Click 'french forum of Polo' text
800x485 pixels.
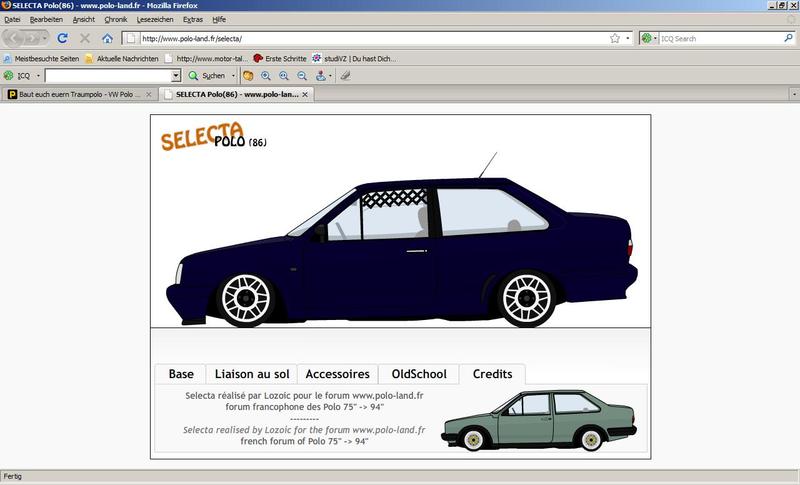pos(304,441)
